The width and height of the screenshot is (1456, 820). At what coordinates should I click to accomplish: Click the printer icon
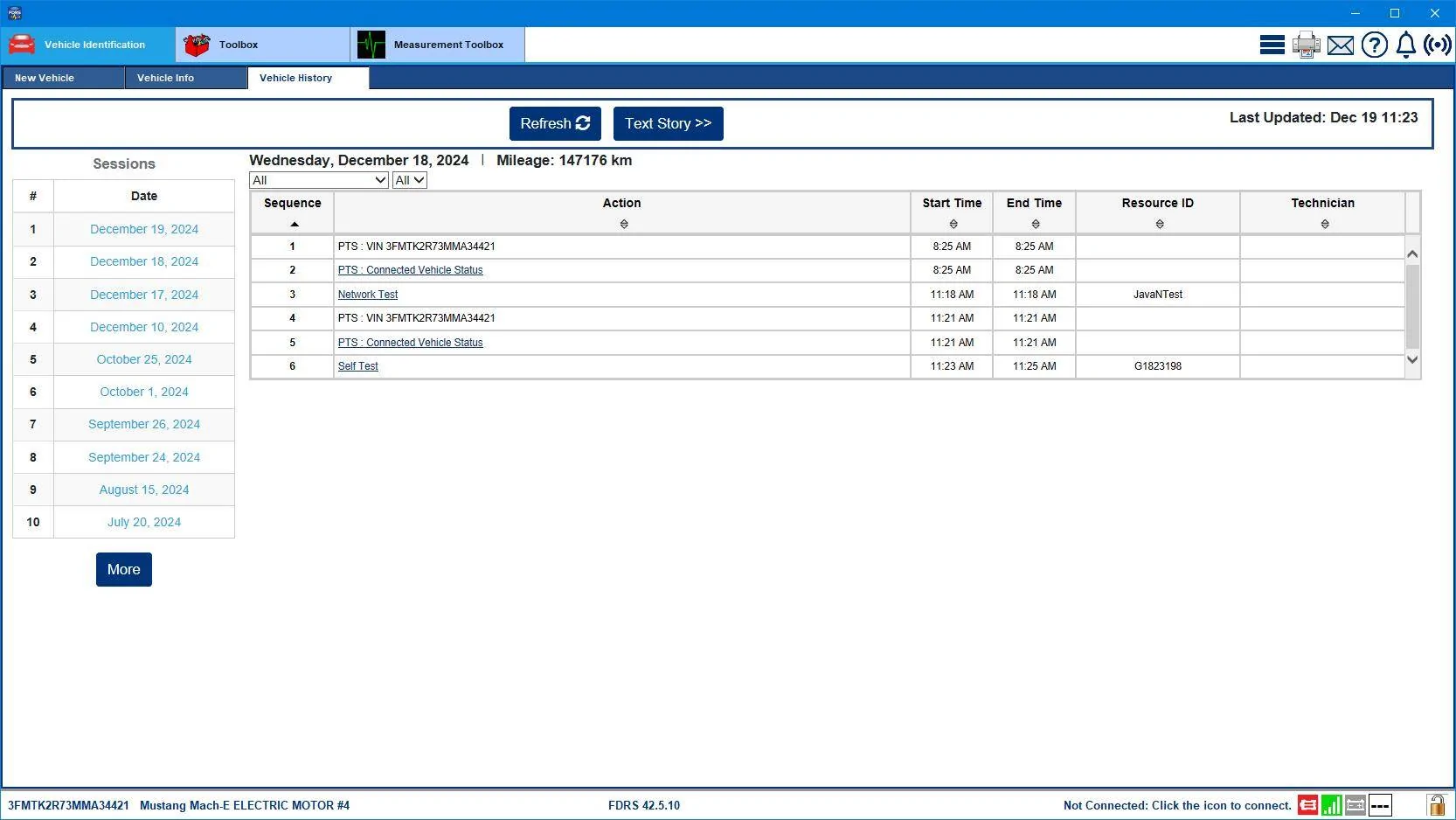(x=1306, y=45)
